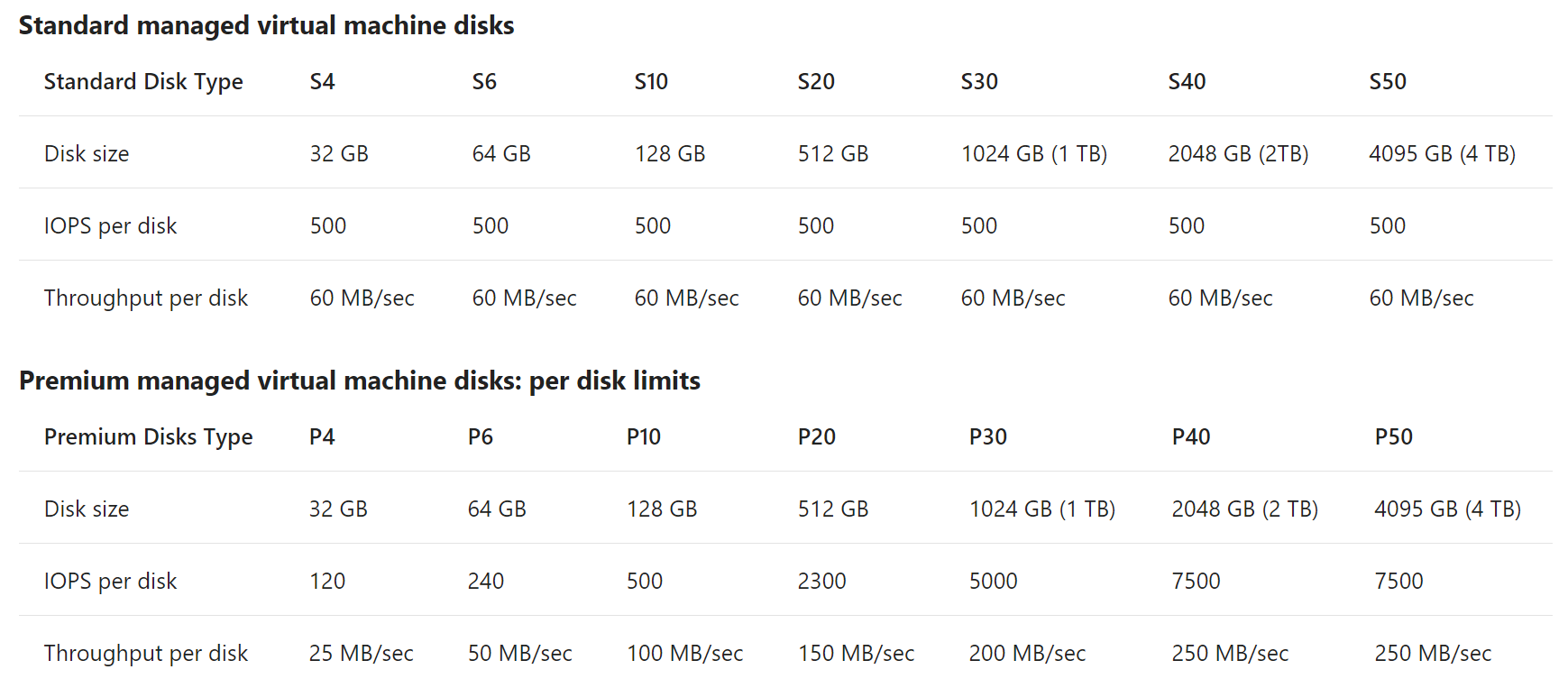The image size is (1568, 697).
Task: Select the 2300 IOPS value for P20
Action: coord(821,581)
